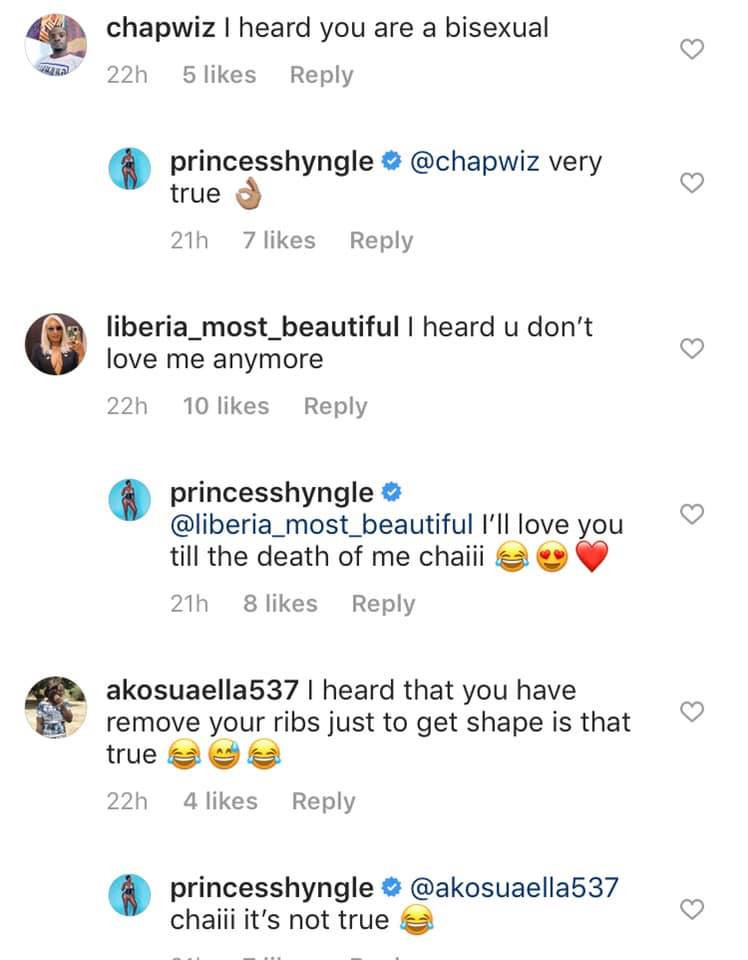
Task: Reply to liberia_most_beautiful's comment
Action: coord(335,406)
